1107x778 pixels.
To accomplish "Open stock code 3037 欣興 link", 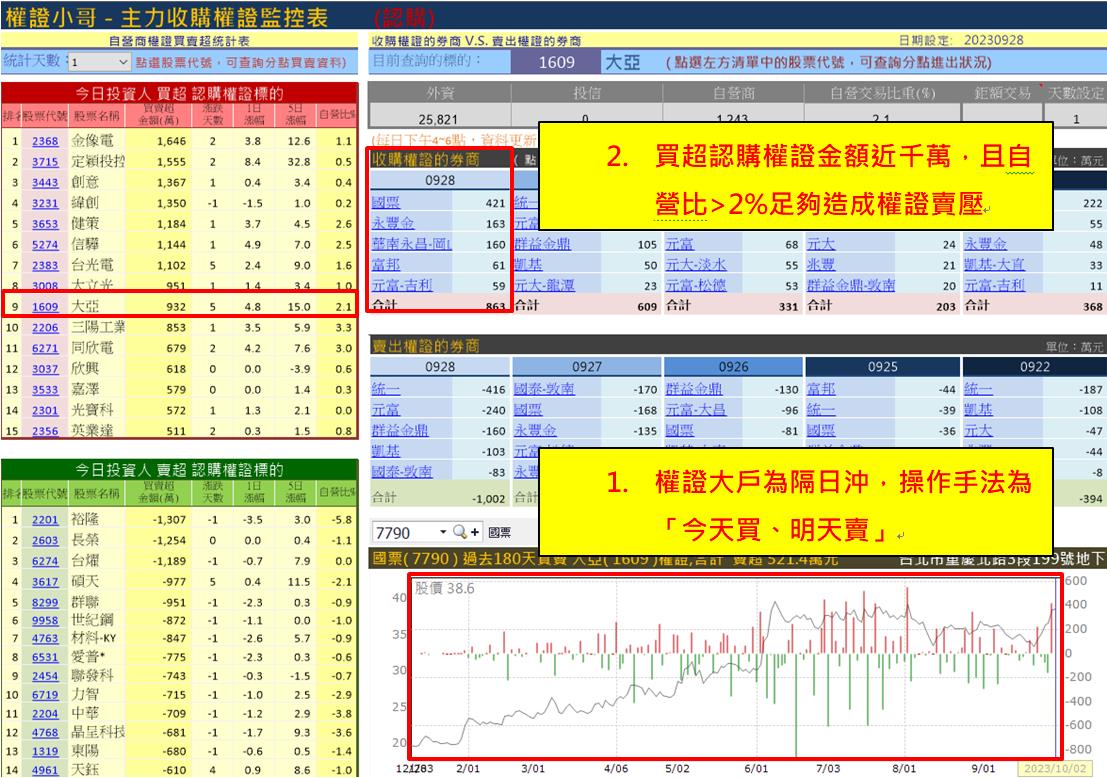I will coord(45,369).
